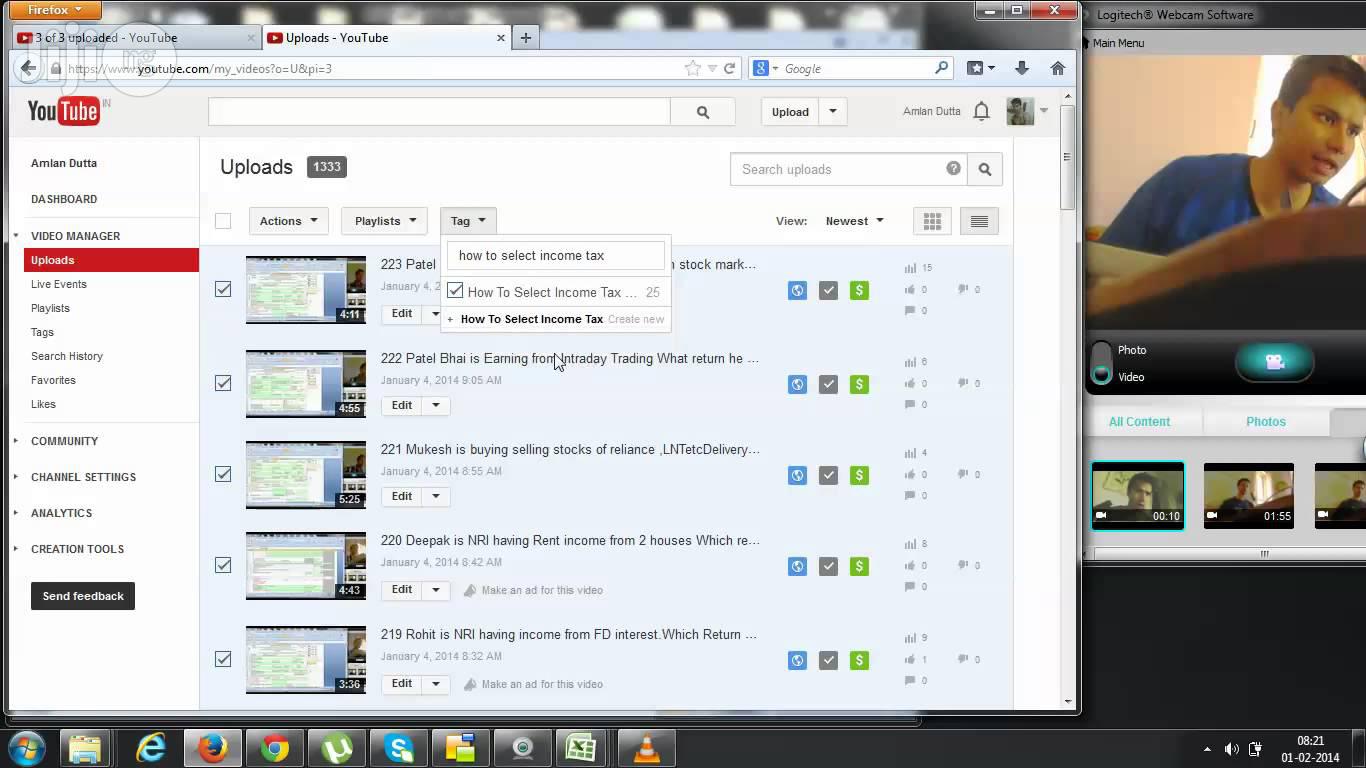Select Live Events in sidebar
The height and width of the screenshot is (768, 1366).
pyautogui.click(x=59, y=284)
